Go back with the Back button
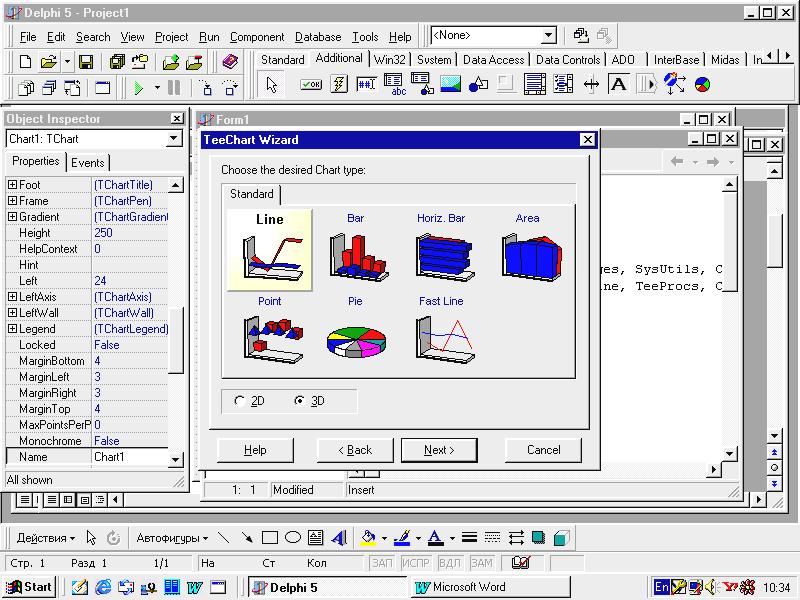The width and height of the screenshot is (800, 600). [x=355, y=450]
